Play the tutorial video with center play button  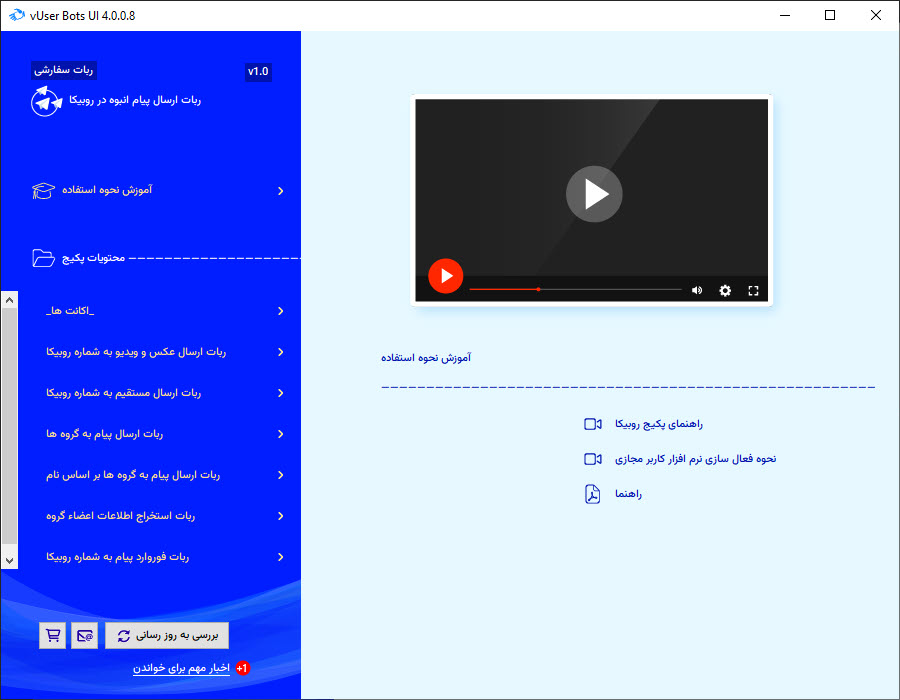coord(594,194)
